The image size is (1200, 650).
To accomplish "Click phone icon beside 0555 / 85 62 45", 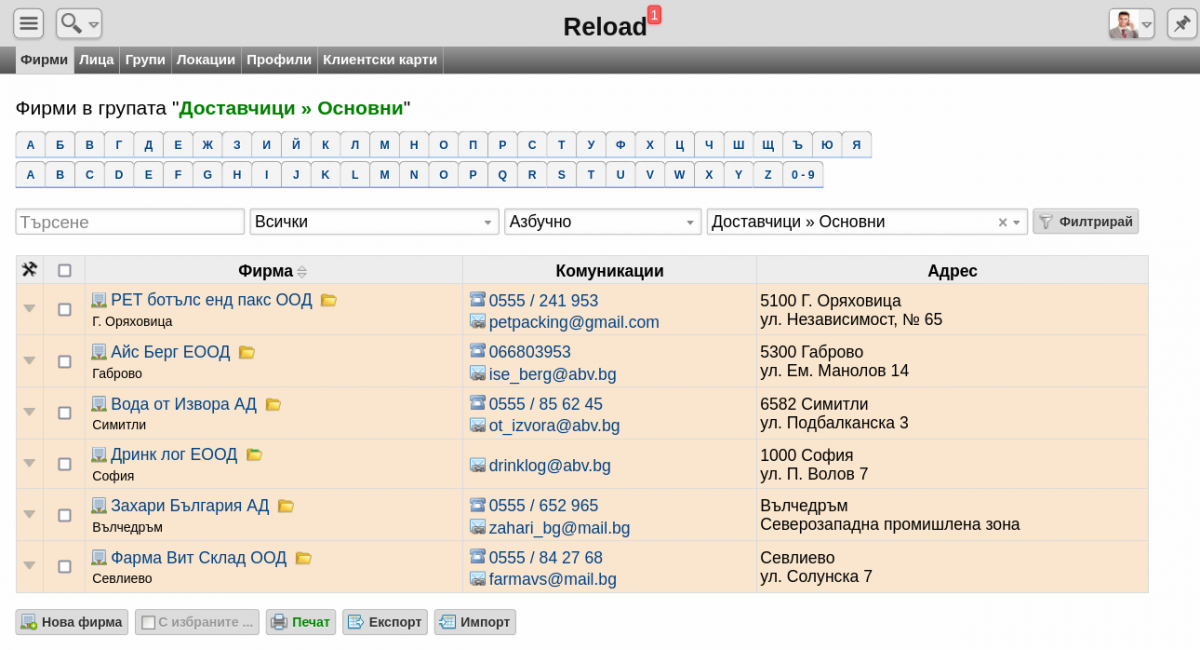I will [477, 404].
